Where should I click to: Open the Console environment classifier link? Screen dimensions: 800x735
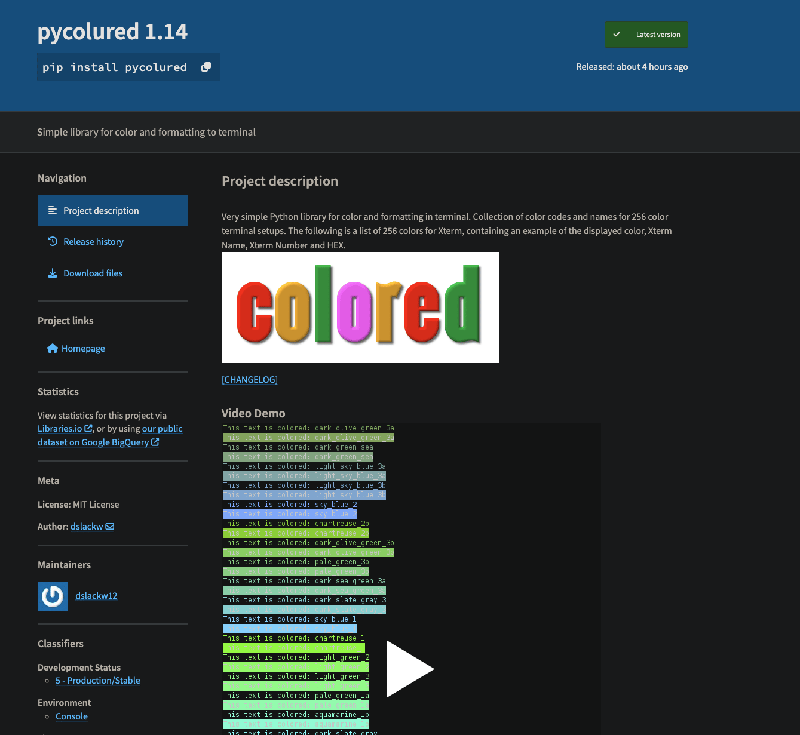[x=71, y=716]
